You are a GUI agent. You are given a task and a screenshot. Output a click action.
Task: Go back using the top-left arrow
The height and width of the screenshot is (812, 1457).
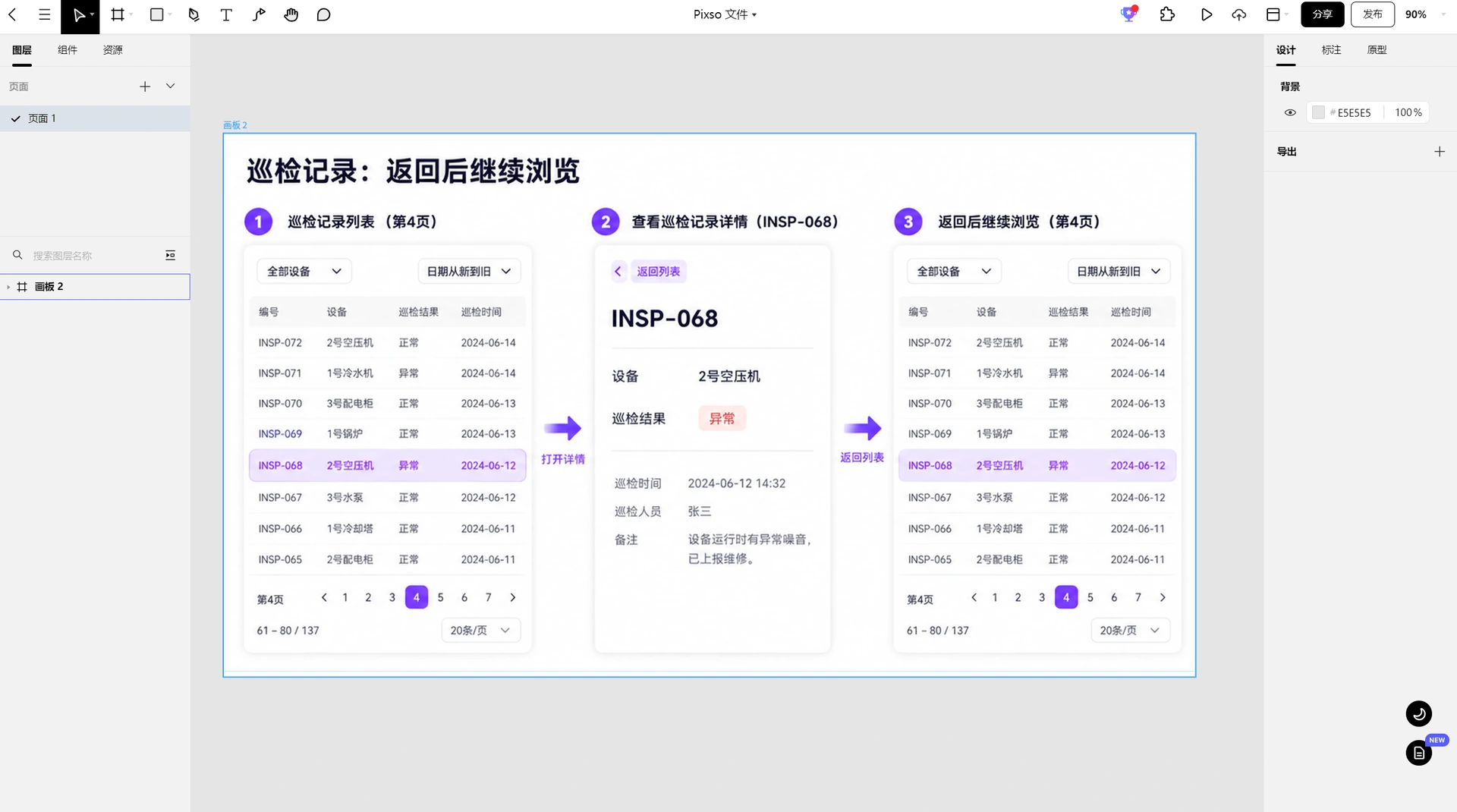pyautogui.click(x=12, y=14)
